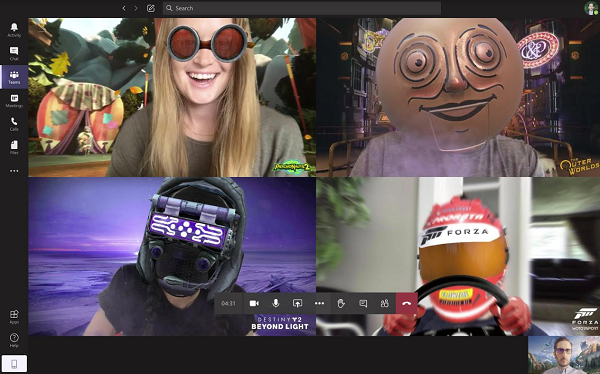Open the Chat section

pyautogui.click(x=14, y=54)
